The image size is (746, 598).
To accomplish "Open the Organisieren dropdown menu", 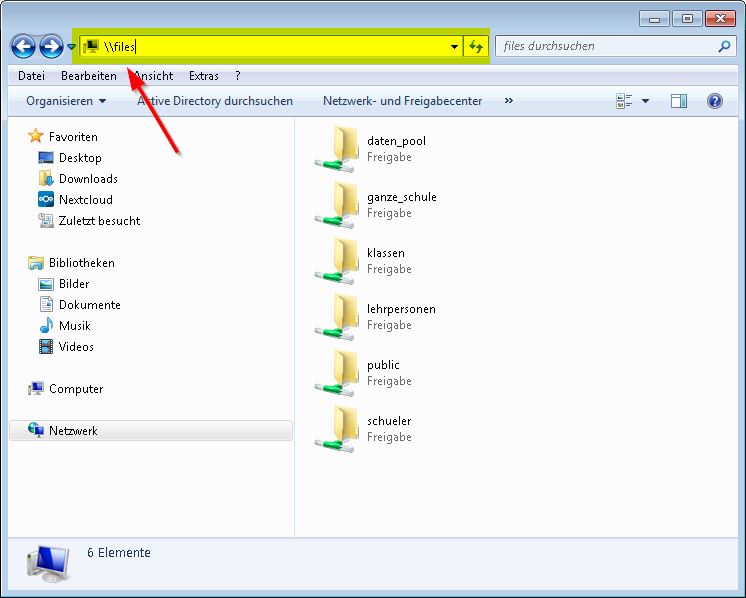I will (66, 101).
